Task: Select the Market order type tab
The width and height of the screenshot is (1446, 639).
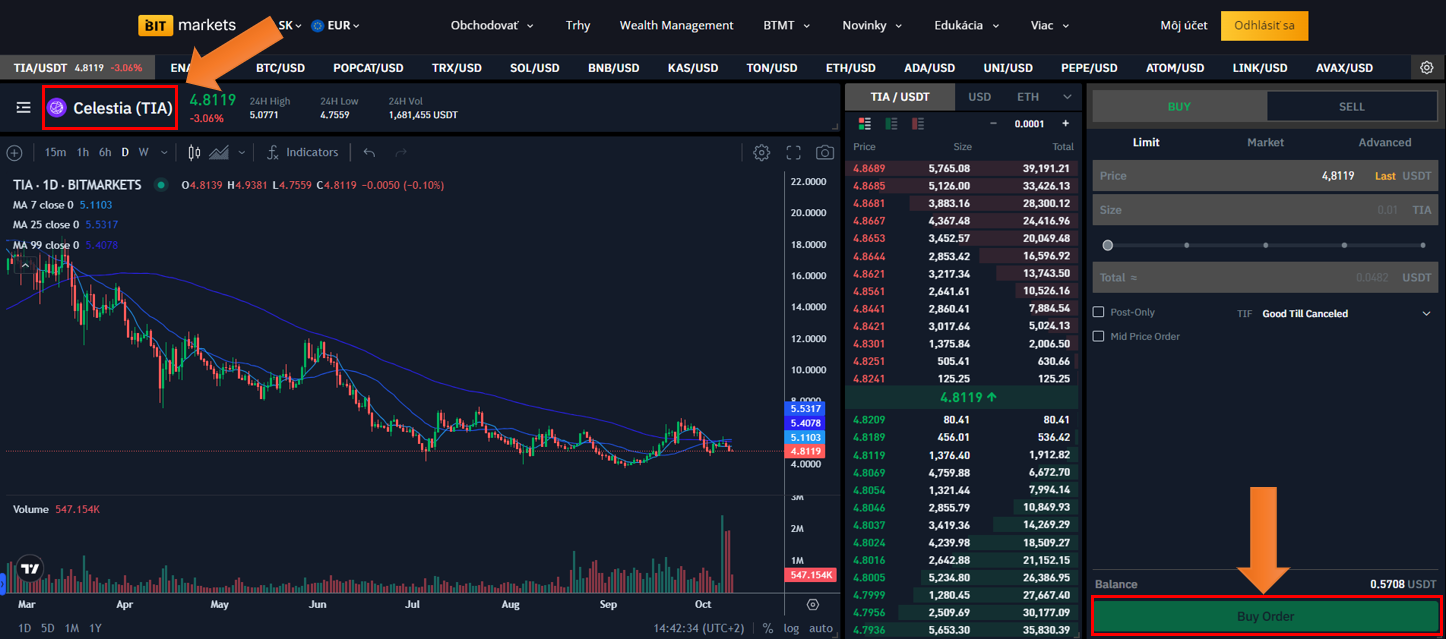Action: [1265, 143]
